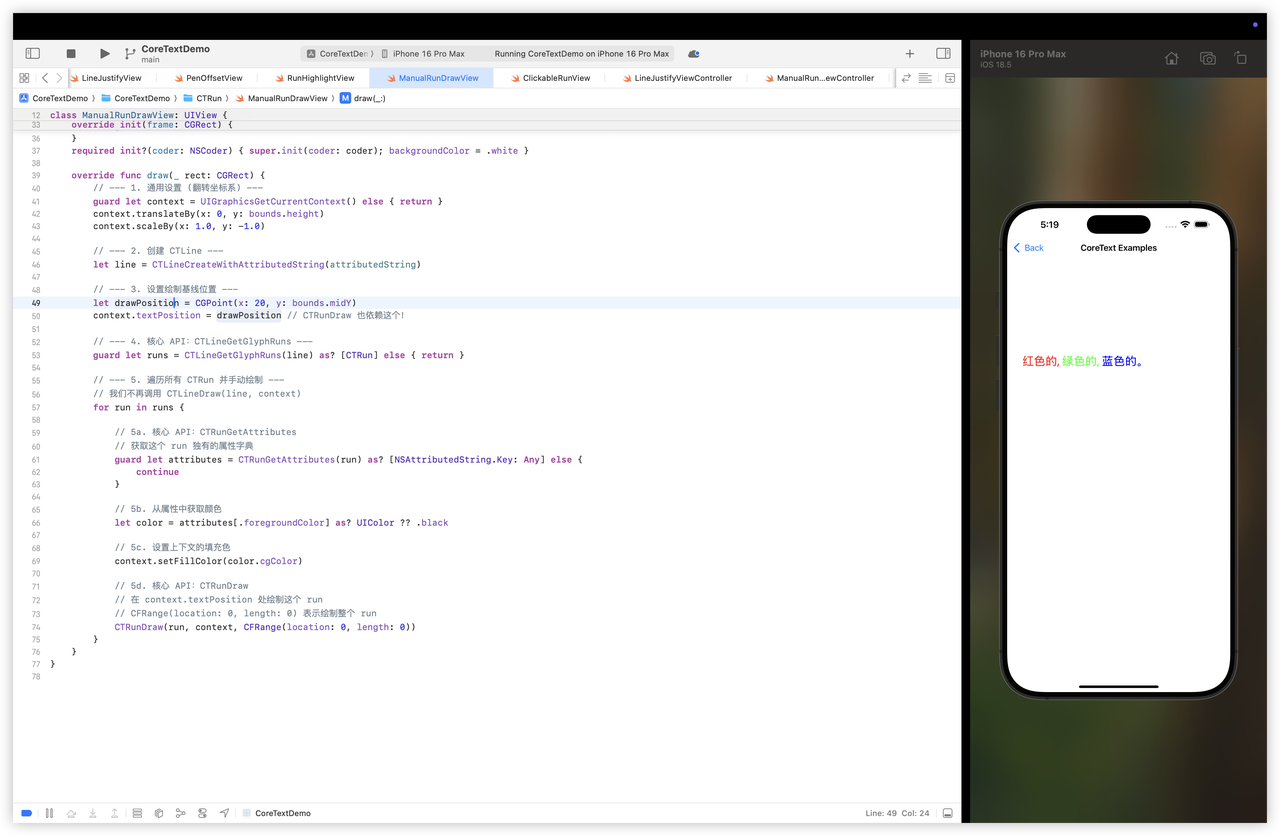Click line number 74 in the gutter
Screen dimensions: 1280x836
click(36, 627)
